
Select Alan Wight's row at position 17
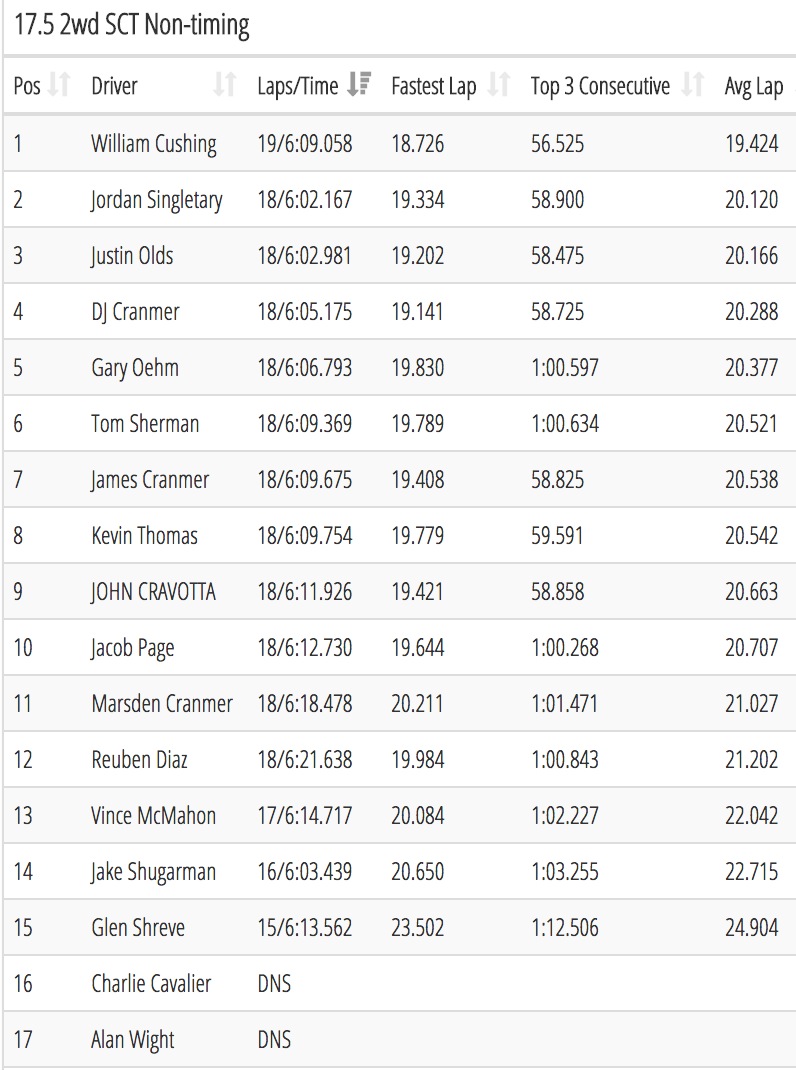point(399,1039)
